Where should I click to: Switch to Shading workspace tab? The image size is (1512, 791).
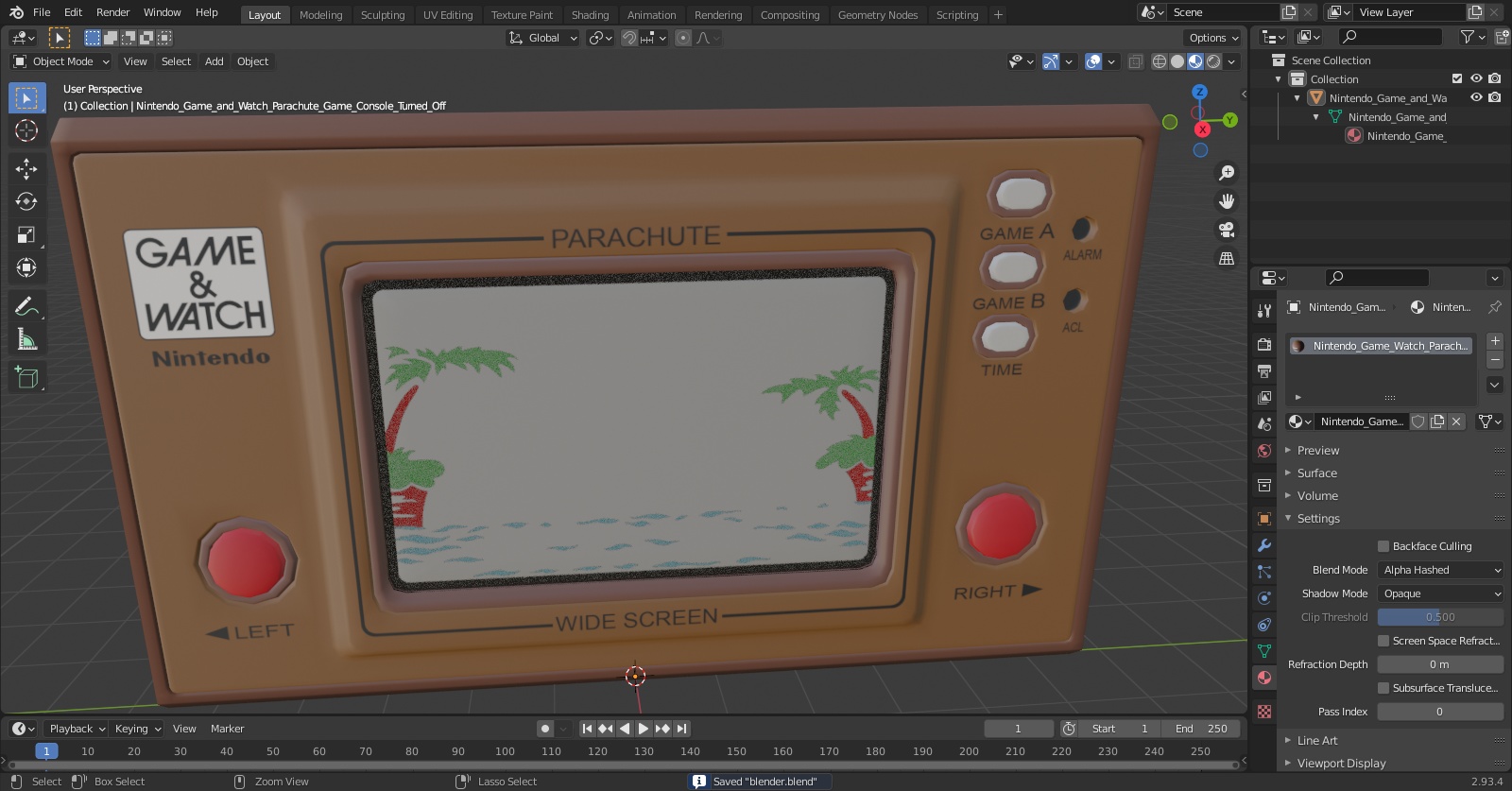point(590,15)
